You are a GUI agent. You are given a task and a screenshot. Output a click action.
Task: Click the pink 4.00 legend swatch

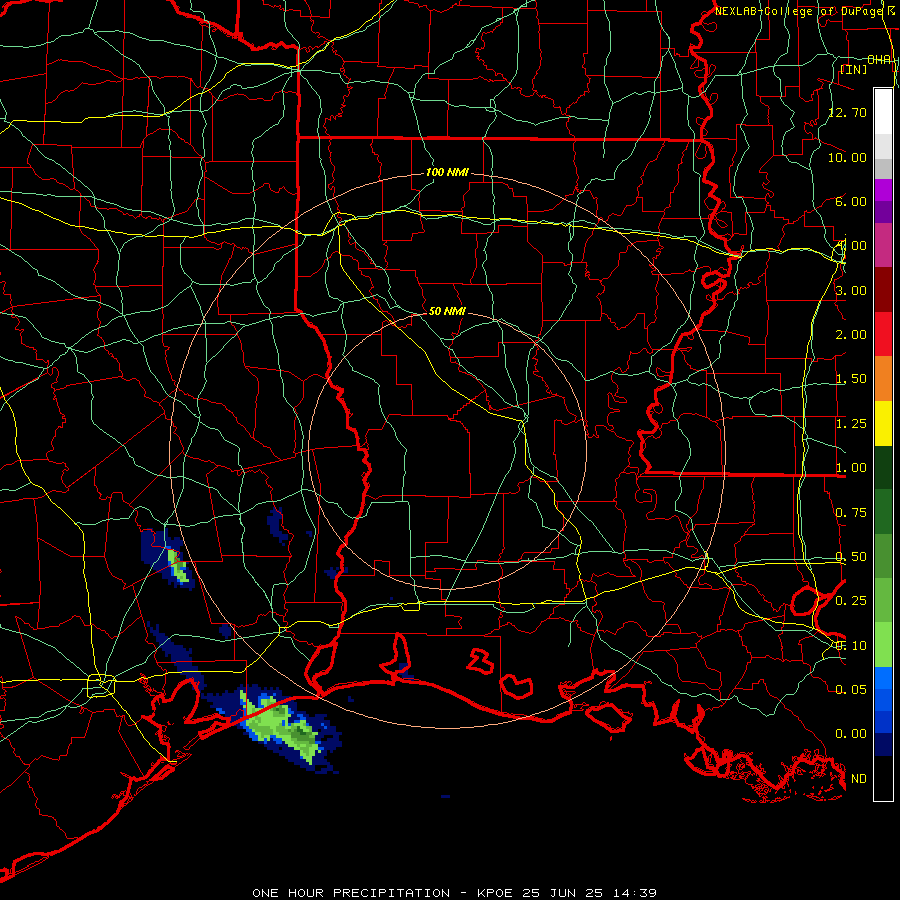883,246
